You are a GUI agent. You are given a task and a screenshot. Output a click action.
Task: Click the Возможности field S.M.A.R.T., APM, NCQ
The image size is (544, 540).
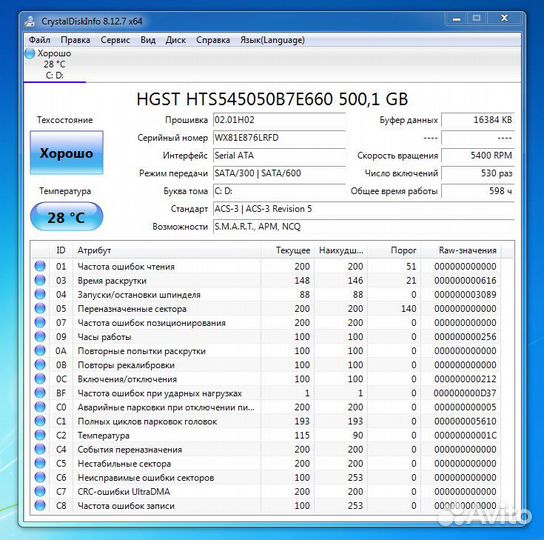(x=364, y=227)
